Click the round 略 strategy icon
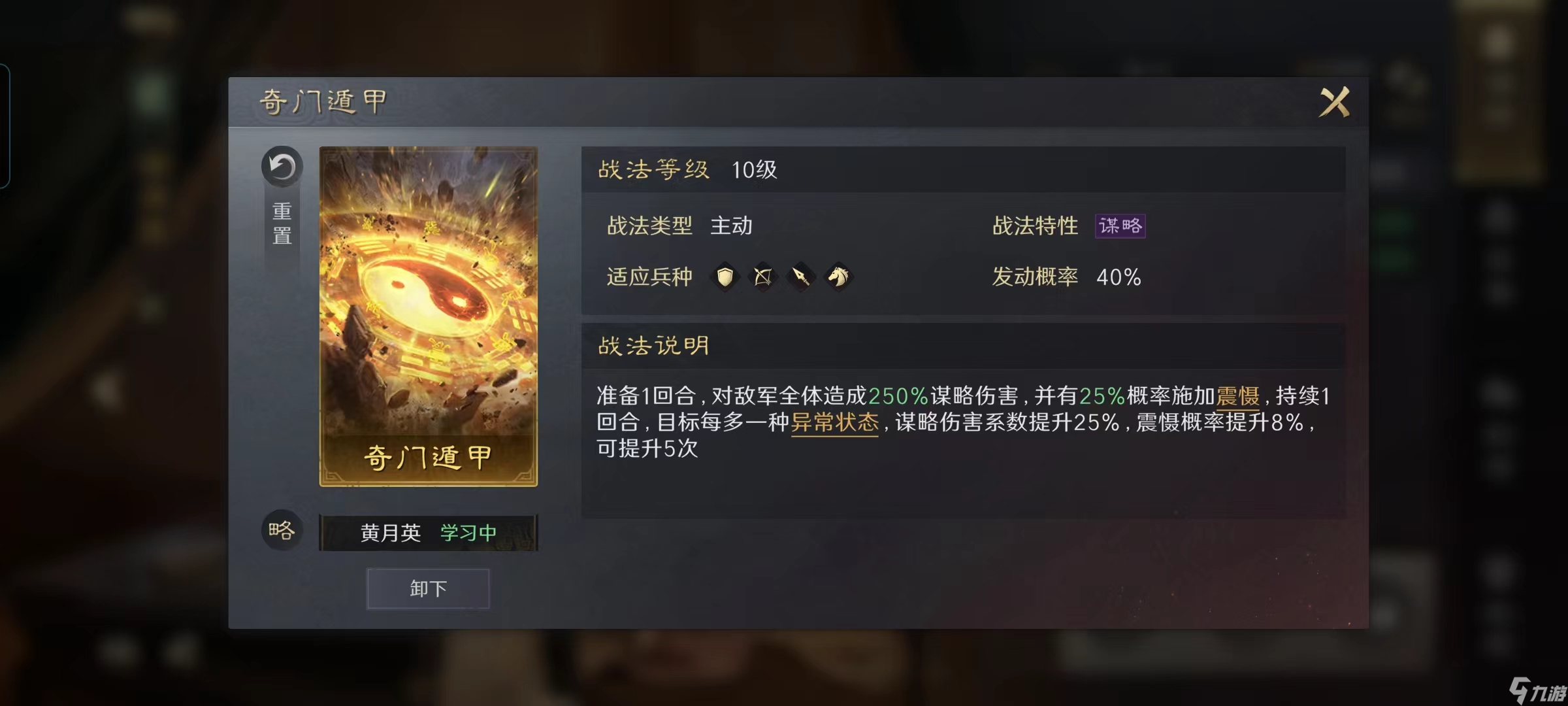Viewport: 1568px width, 706px height. (x=282, y=530)
